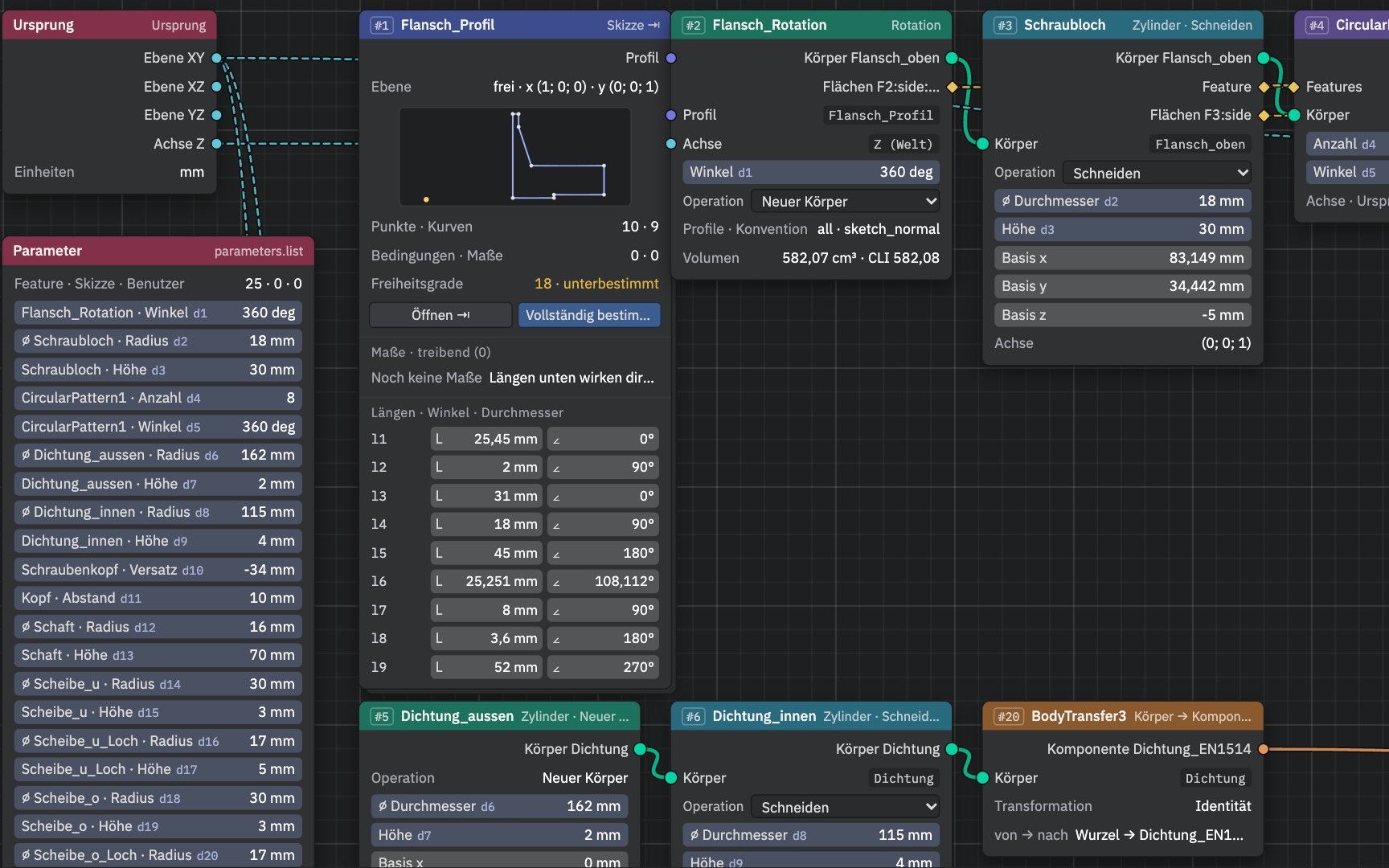Adjust Winkel d1 slider in Flansch_Rotation node
This screenshot has width=1389, height=868.
pos(811,172)
